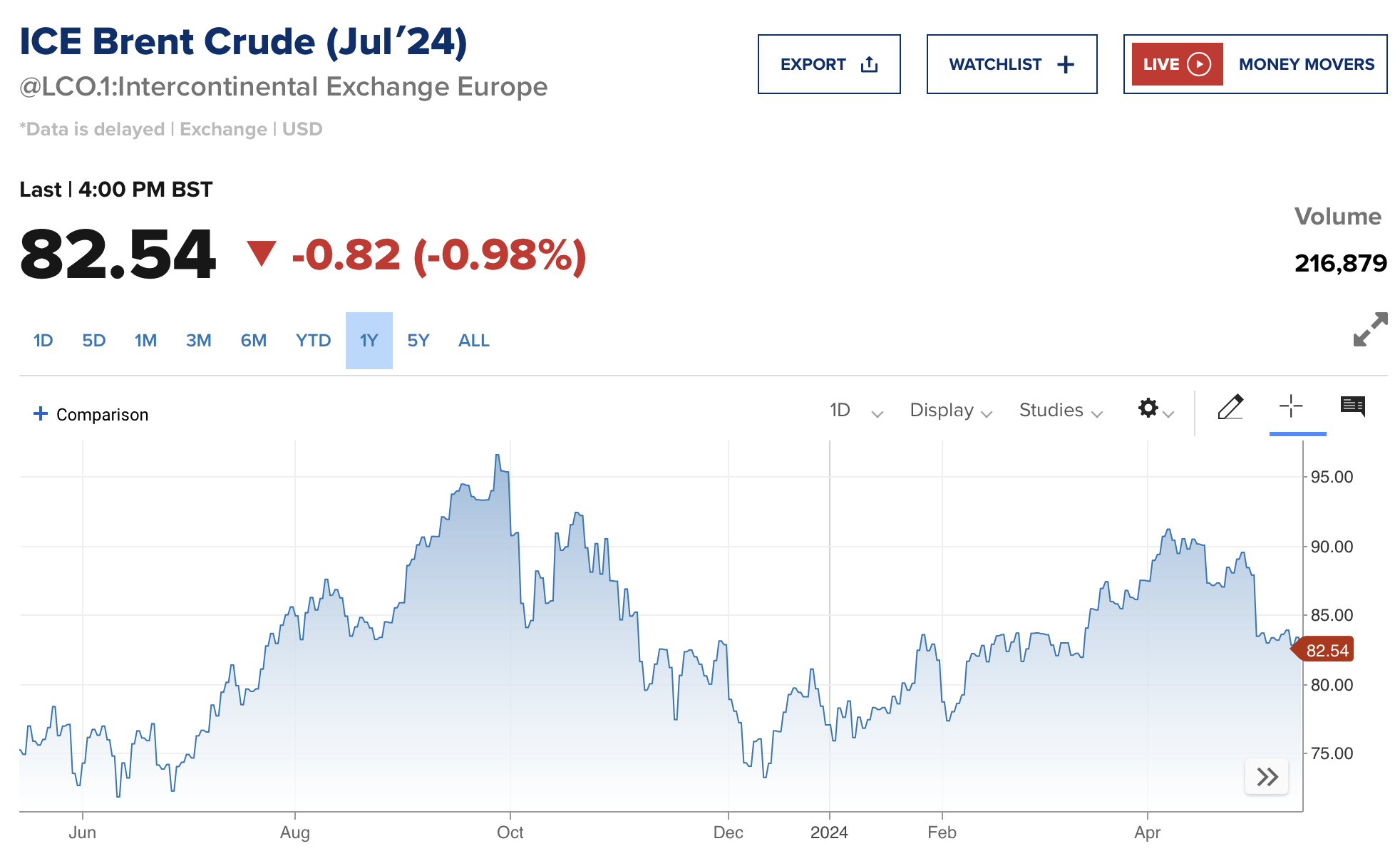Viewport: 1400px width, 861px height.
Task: Switch to the 5Y time range
Action: (x=418, y=341)
